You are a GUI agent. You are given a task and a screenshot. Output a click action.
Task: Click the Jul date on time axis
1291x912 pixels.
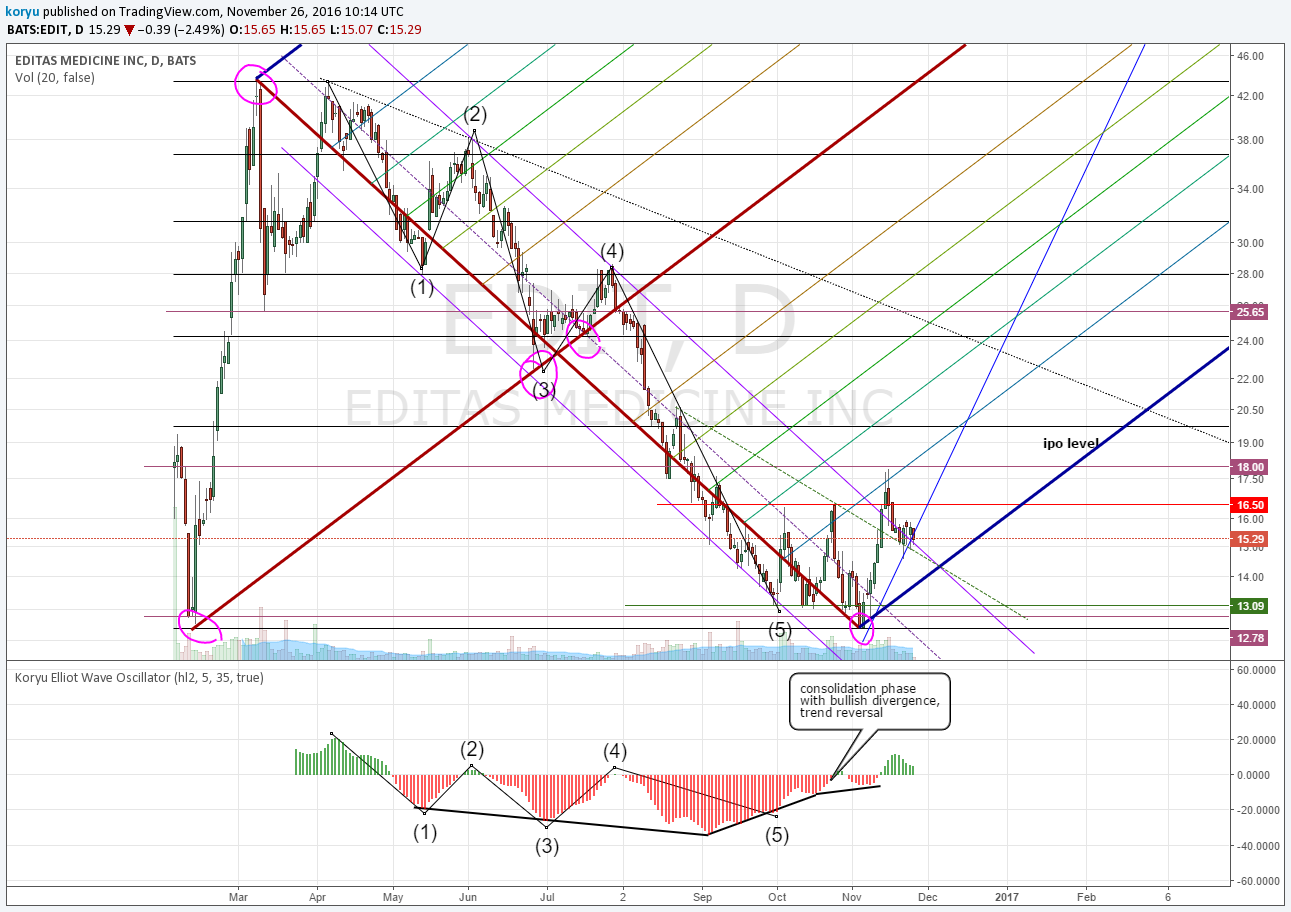point(547,899)
